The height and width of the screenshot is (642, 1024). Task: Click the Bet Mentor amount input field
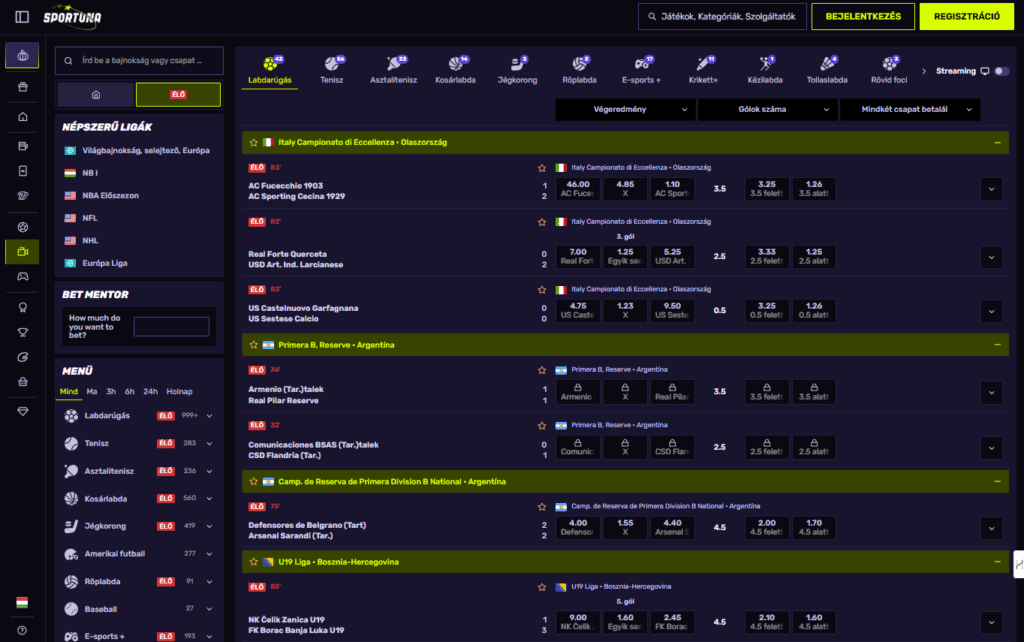171,326
